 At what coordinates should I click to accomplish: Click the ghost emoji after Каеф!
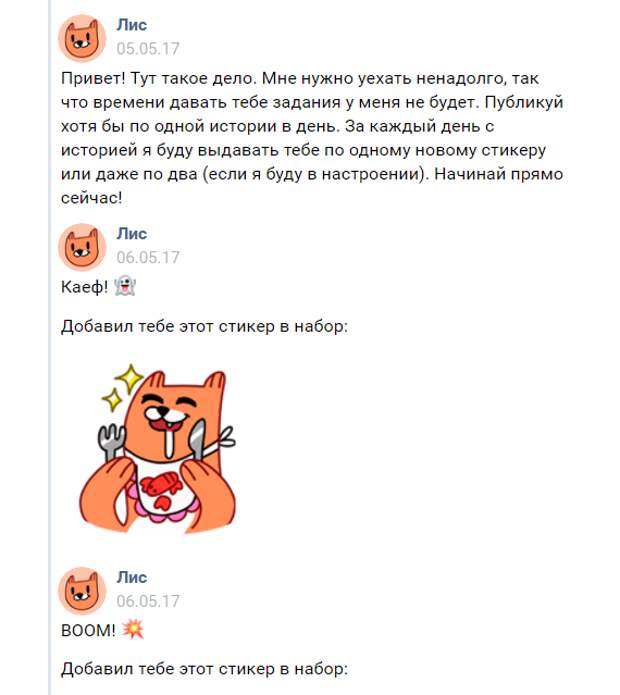[125, 286]
